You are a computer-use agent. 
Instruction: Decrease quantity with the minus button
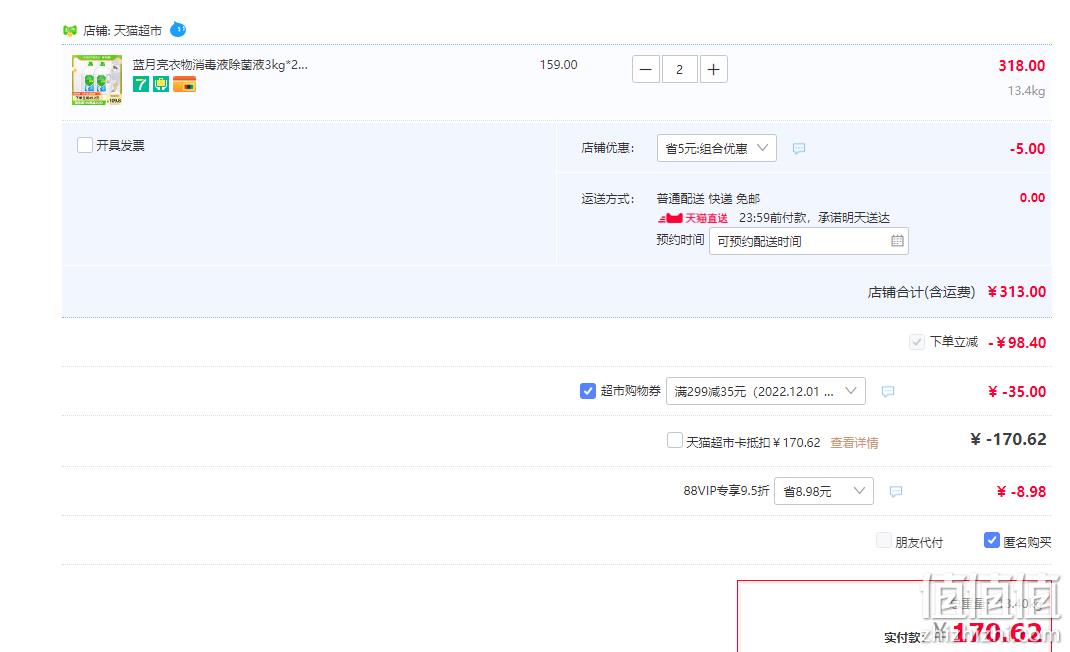point(646,69)
